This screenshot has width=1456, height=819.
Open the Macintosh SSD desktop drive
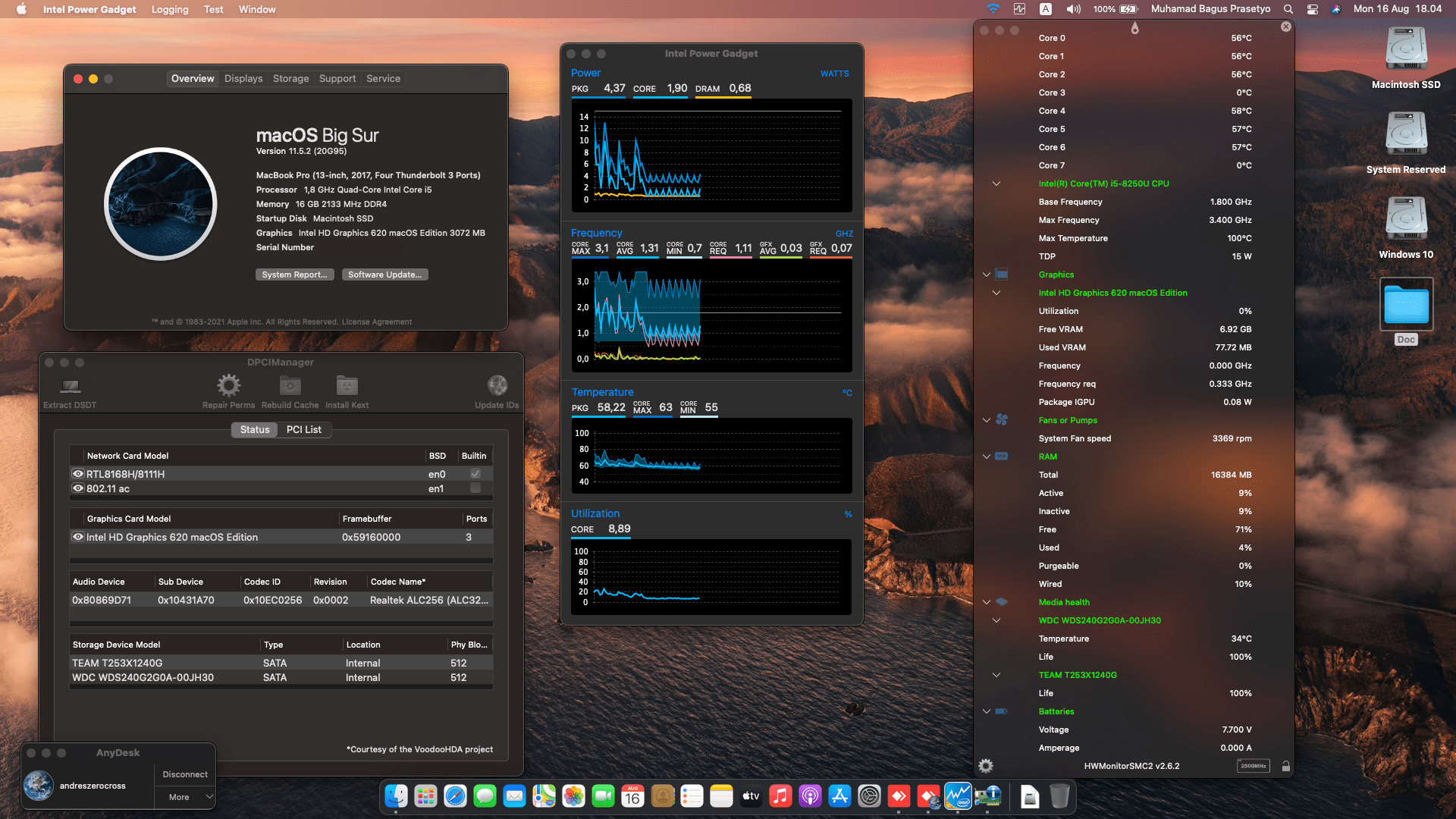click(x=1406, y=49)
